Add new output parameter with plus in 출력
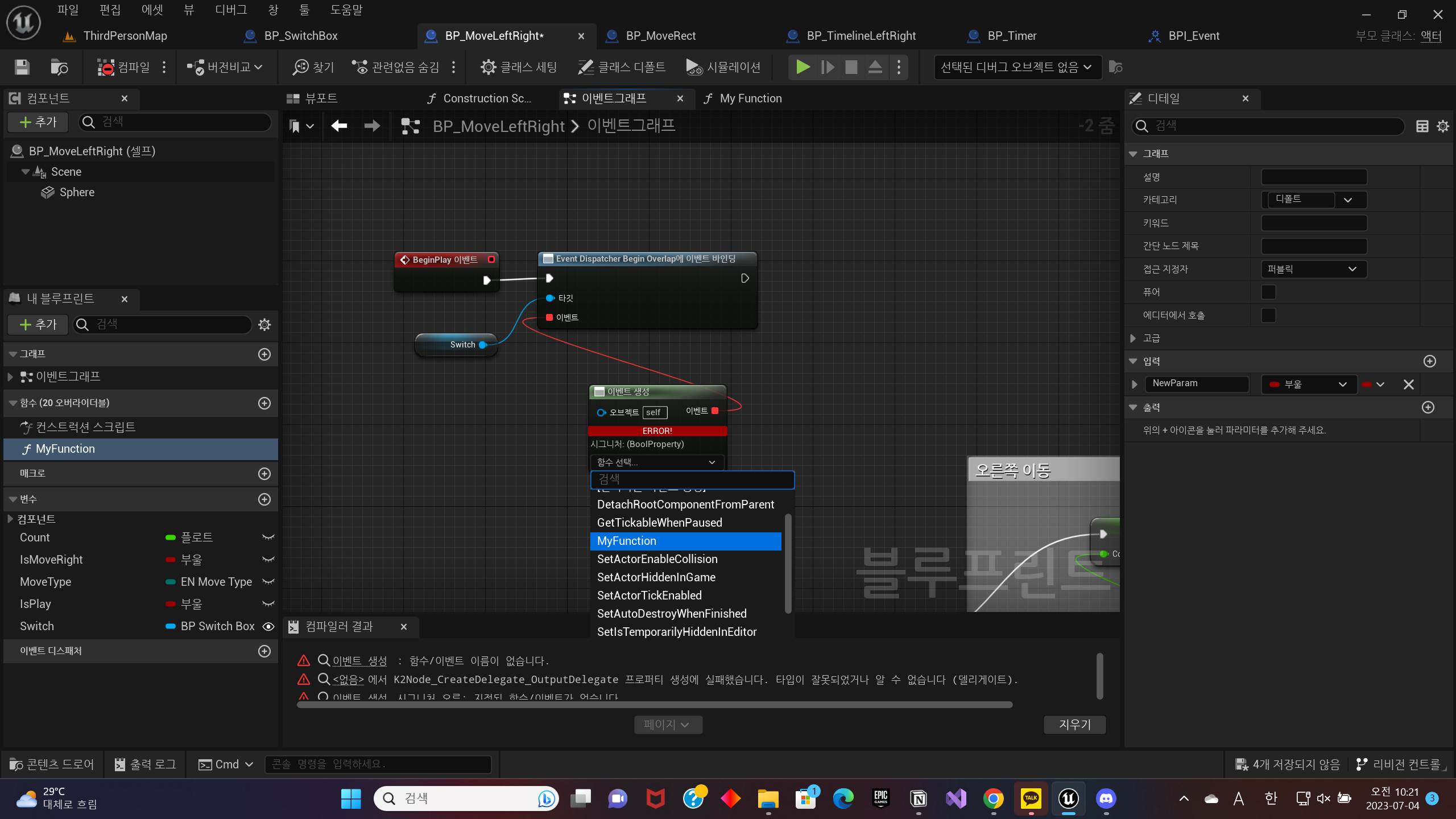The image size is (1456, 819). coord(1428,408)
